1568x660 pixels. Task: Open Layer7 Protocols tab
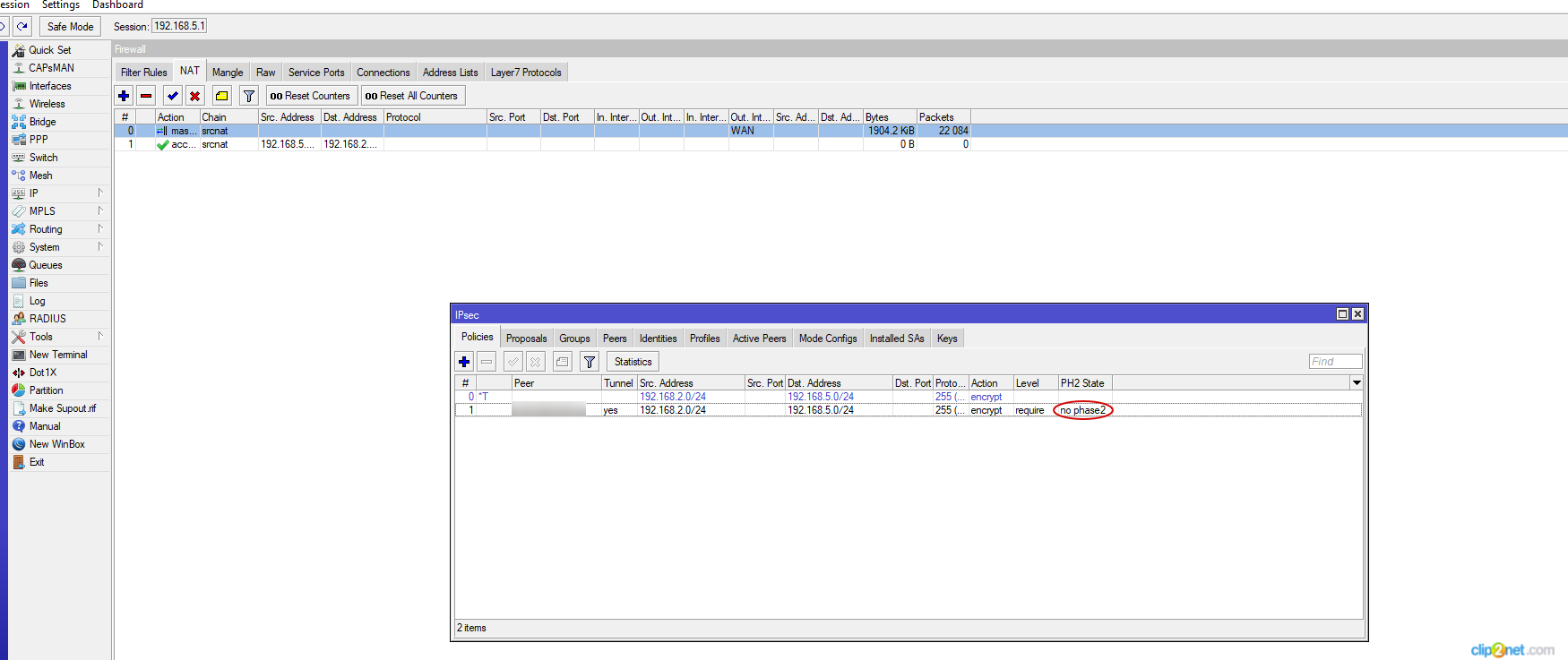click(x=526, y=73)
